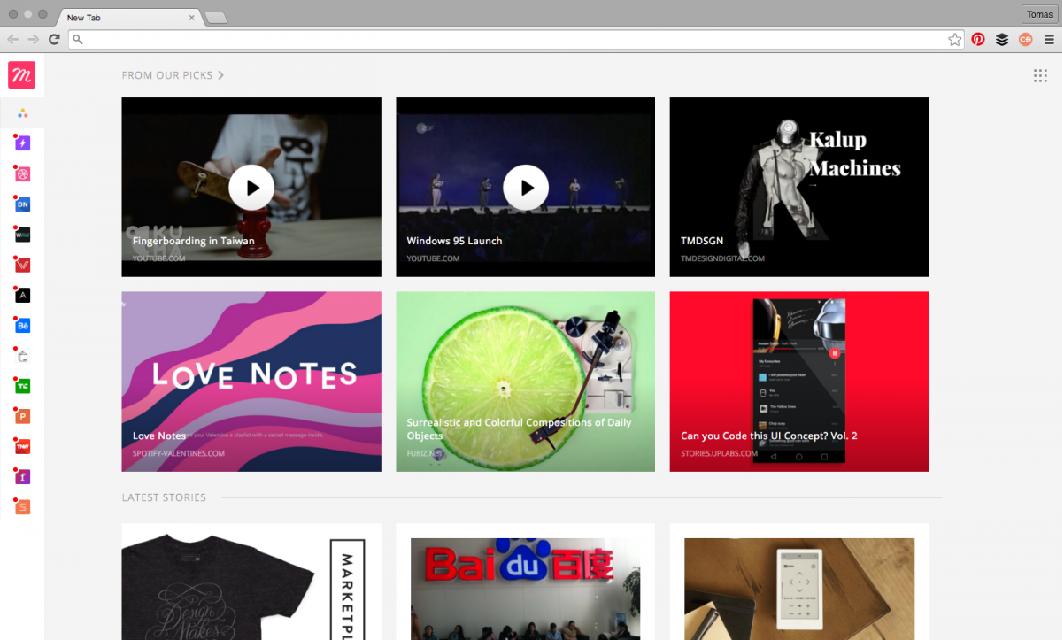This screenshot has width=1062, height=640.
Task: Select the Dribbble source icon
Action: click(x=22, y=172)
